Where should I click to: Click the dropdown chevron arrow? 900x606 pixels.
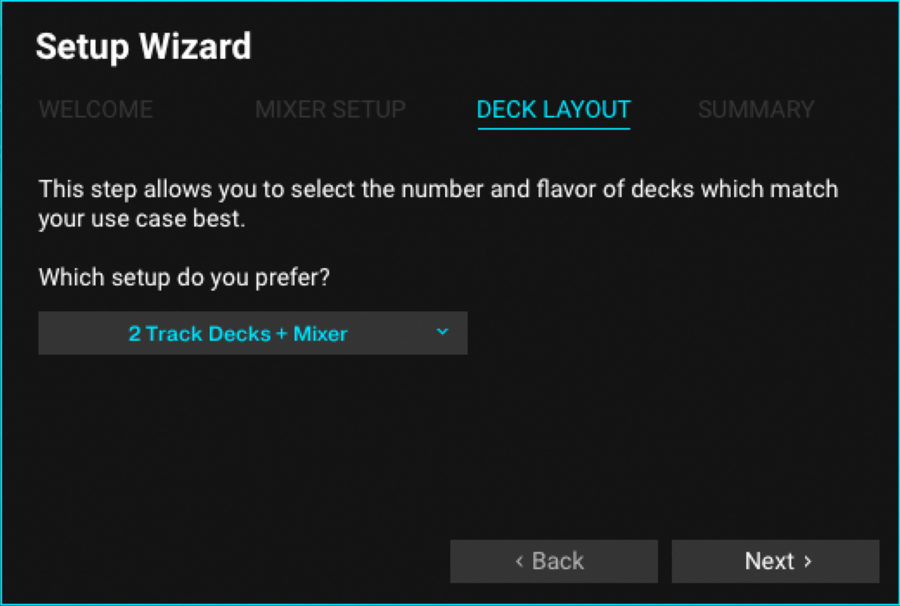point(442,333)
